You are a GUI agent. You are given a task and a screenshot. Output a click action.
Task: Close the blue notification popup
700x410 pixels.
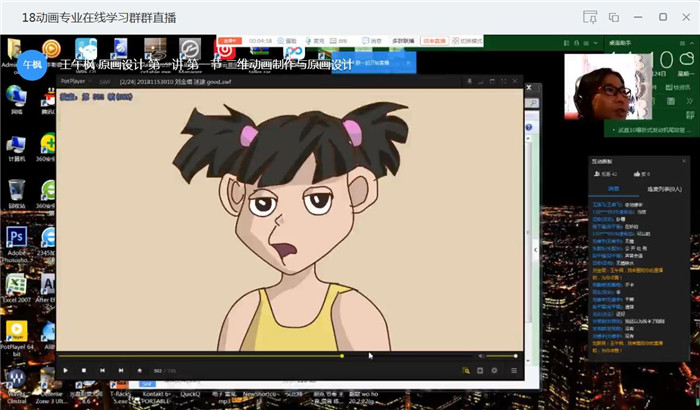pos(408,63)
